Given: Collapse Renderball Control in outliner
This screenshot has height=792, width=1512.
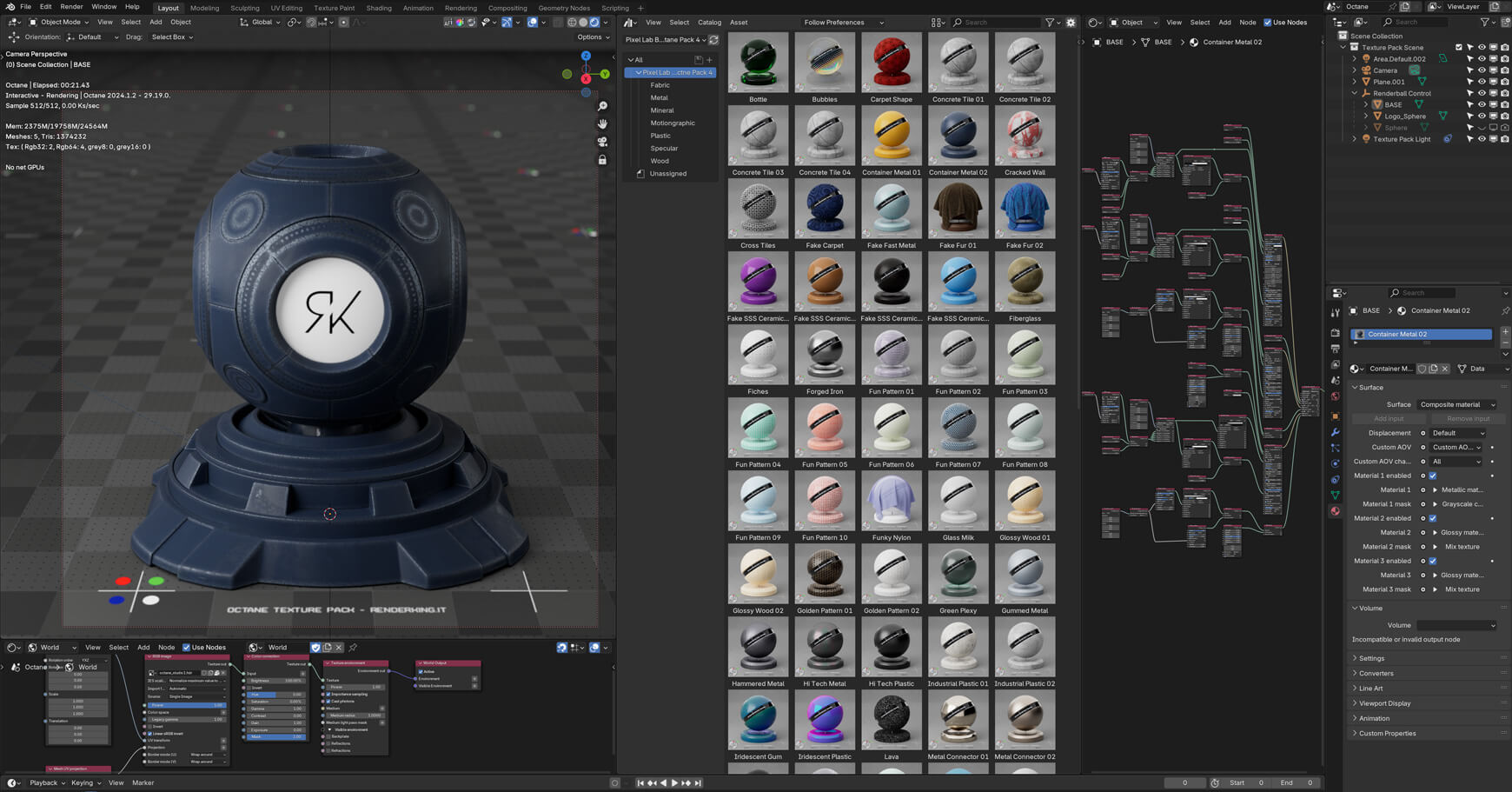Looking at the screenshot, I should coord(1355,93).
